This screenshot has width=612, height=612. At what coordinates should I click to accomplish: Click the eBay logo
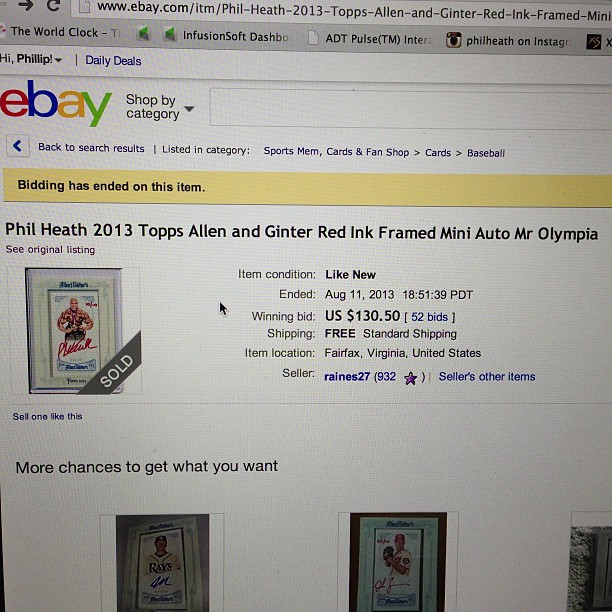coord(55,102)
